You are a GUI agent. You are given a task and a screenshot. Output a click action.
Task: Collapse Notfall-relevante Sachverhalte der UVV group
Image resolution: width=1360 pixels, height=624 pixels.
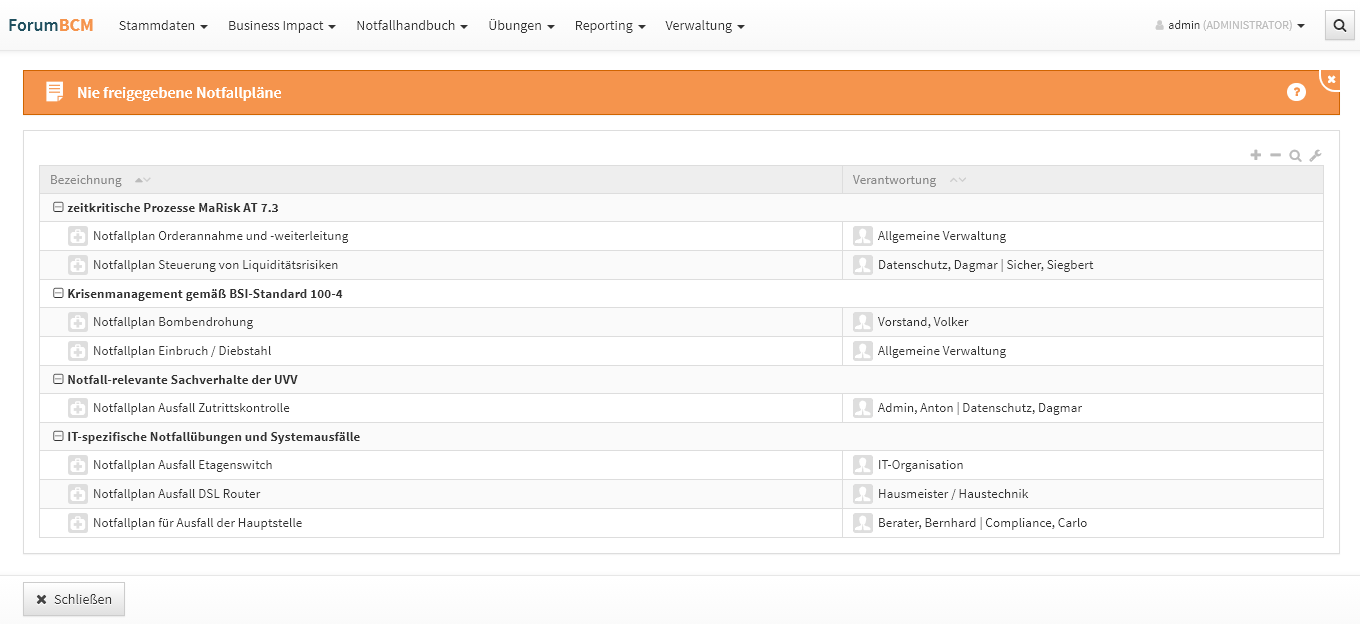click(x=58, y=380)
